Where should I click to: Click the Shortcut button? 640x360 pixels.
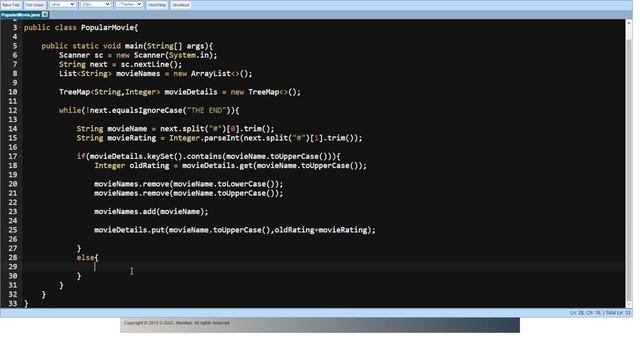[181, 5]
